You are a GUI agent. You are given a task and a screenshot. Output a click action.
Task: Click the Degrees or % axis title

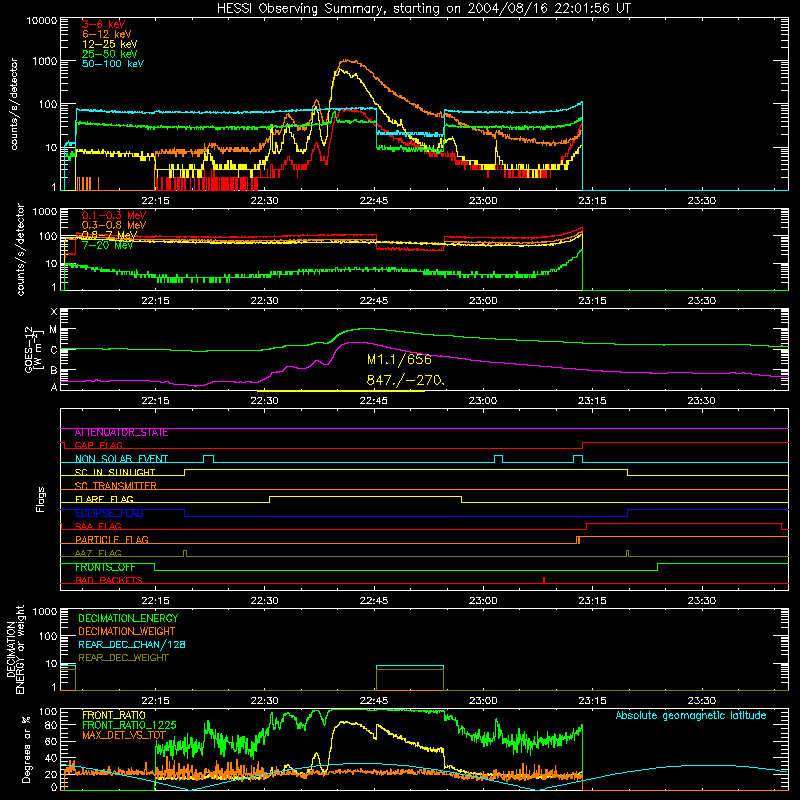point(26,750)
